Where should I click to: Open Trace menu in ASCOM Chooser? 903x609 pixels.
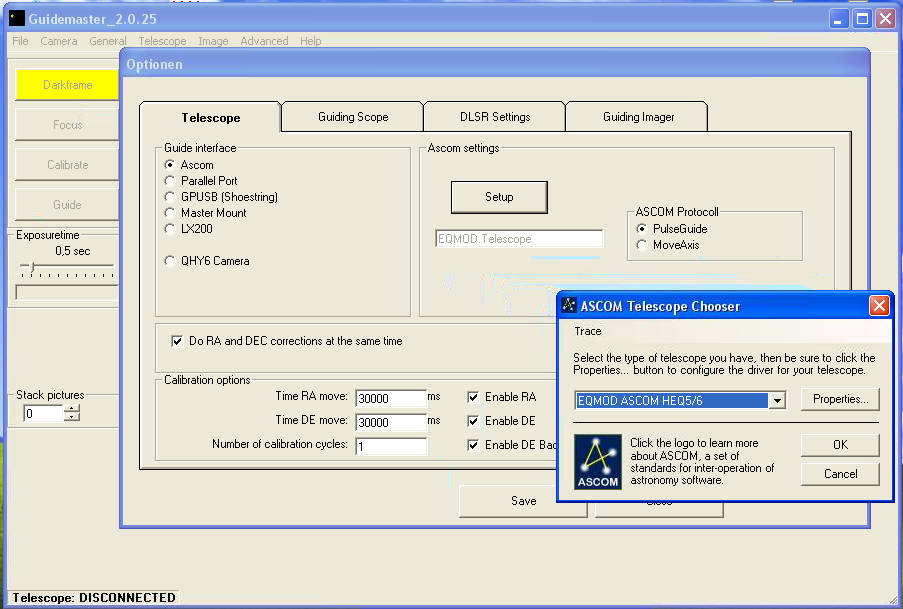coord(588,331)
